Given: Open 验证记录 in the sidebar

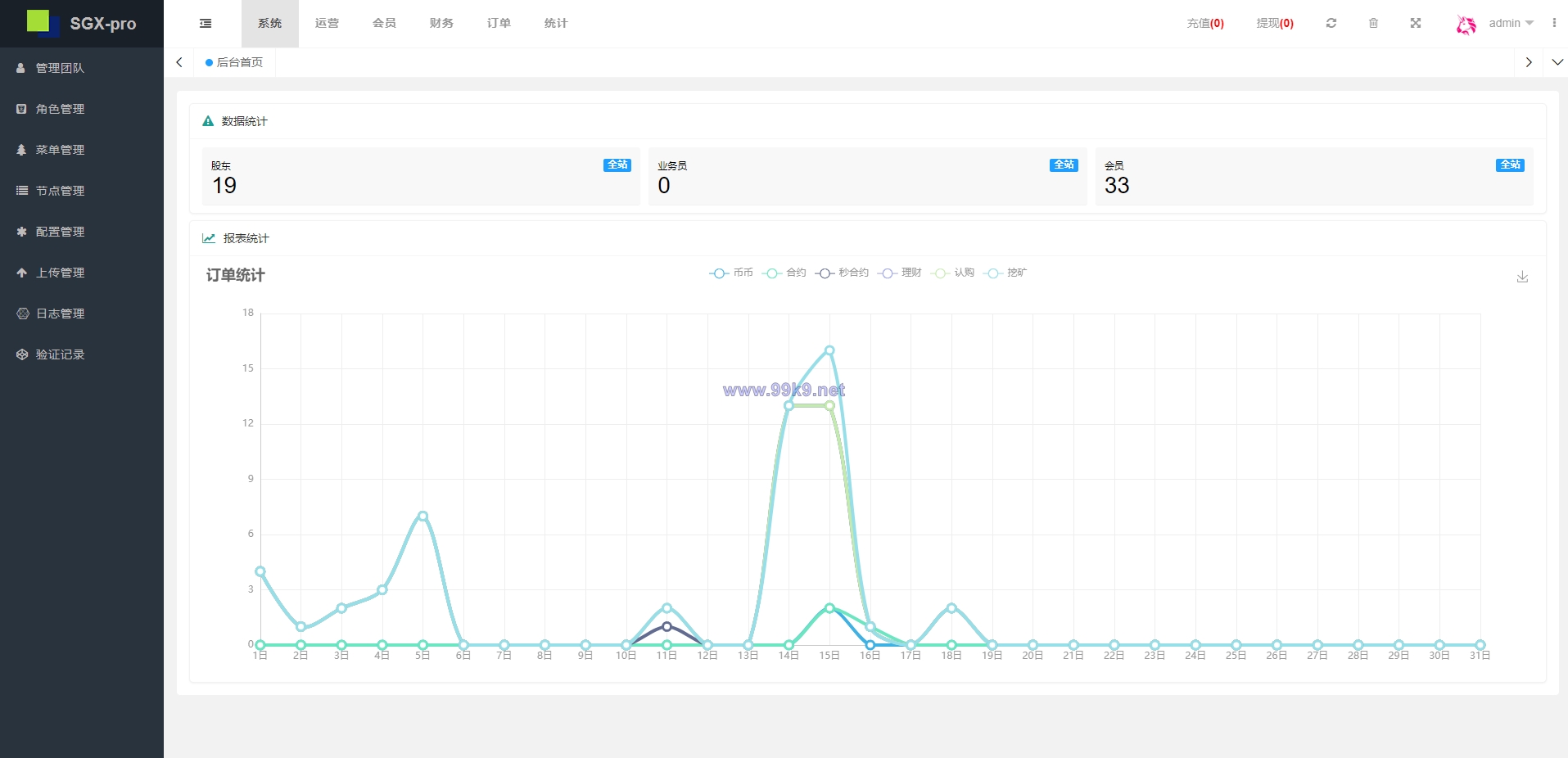Looking at the screenshot, I should point(82,354).
